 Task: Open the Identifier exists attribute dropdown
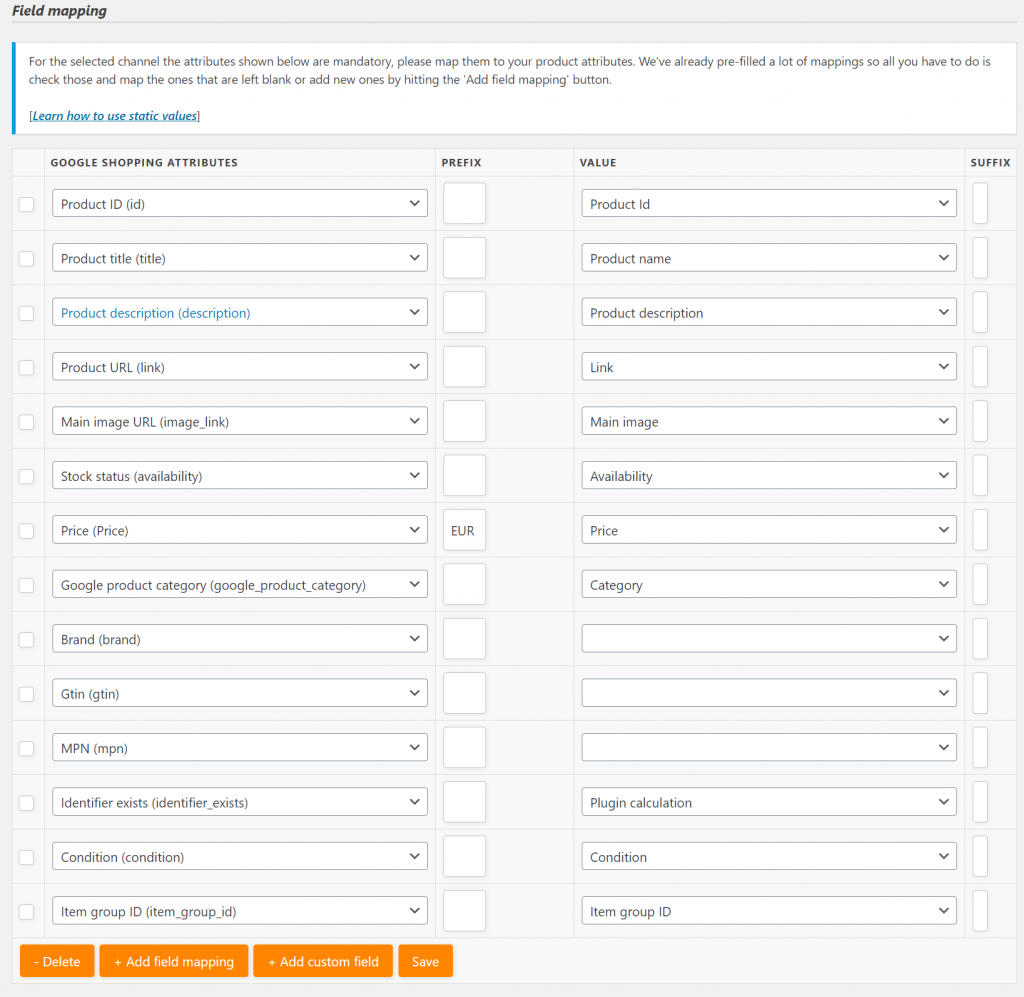(x=240, y=802)
